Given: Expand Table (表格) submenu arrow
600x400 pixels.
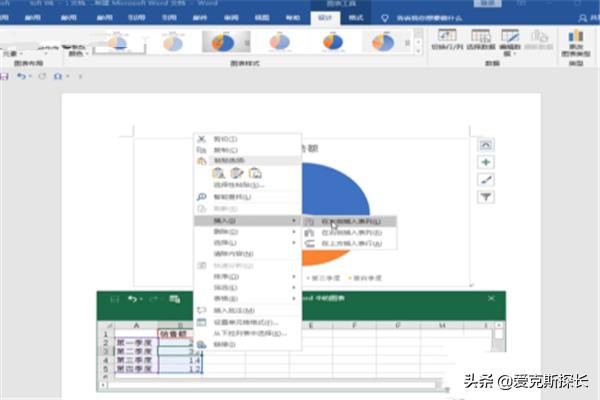Looking at the screenshot, I should 294,299.
